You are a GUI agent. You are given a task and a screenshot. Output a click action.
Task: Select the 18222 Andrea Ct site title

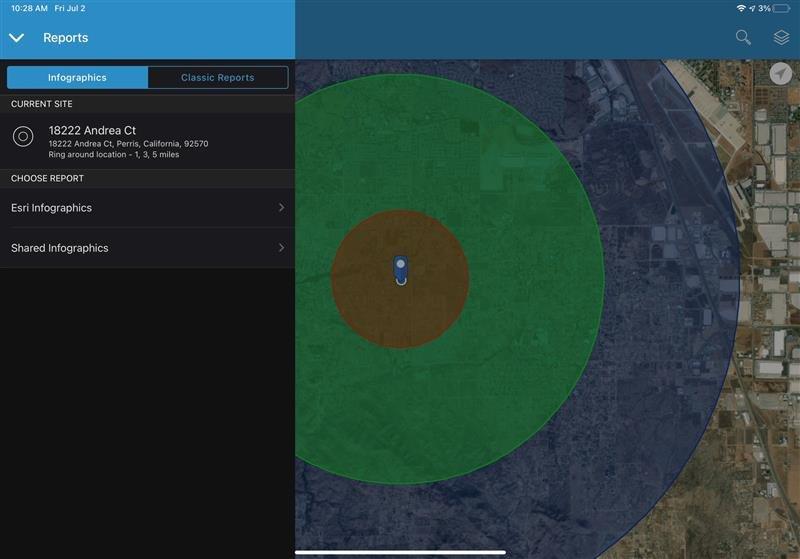[92, 131]
